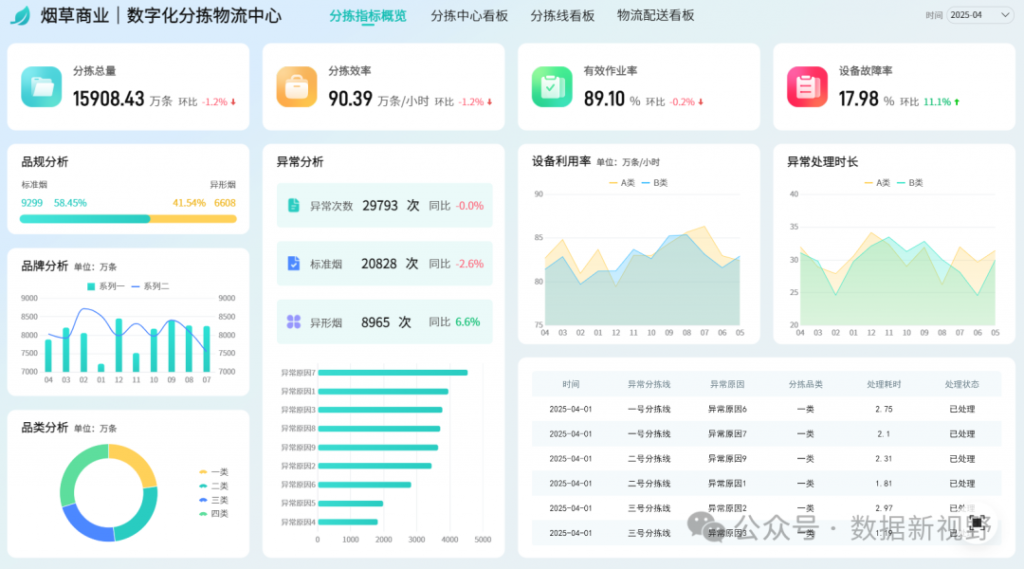
Task: Click the document icon beside 异常次数
Action: pos(293,205)
